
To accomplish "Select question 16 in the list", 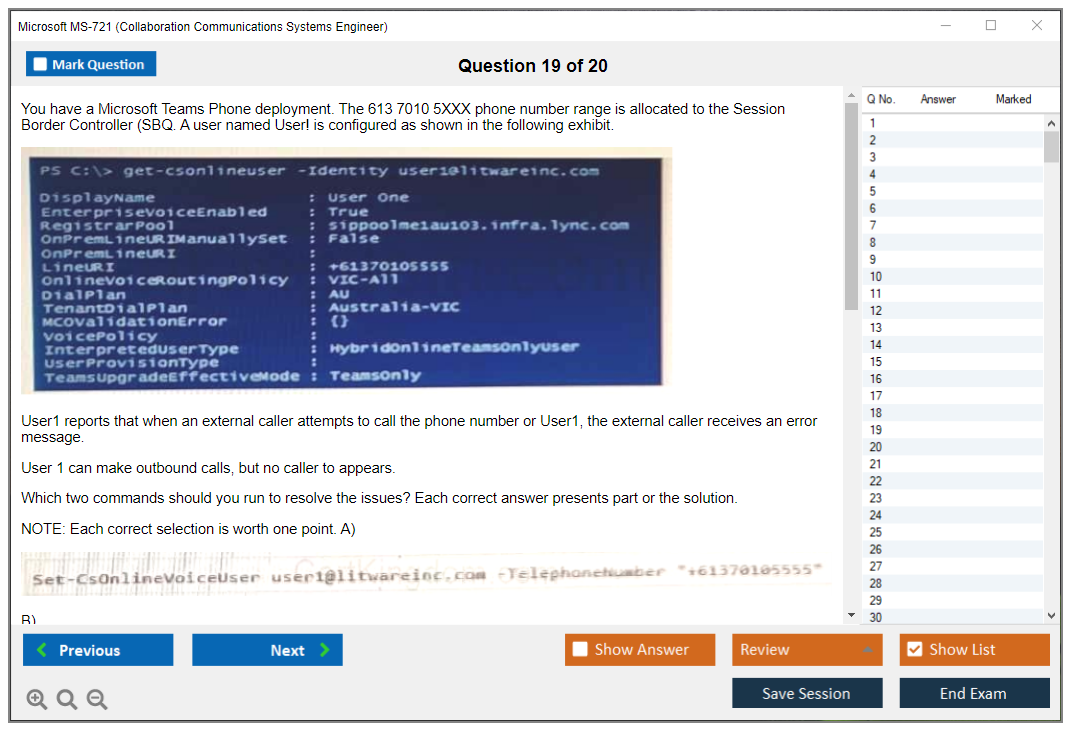I will pos(954,379).
